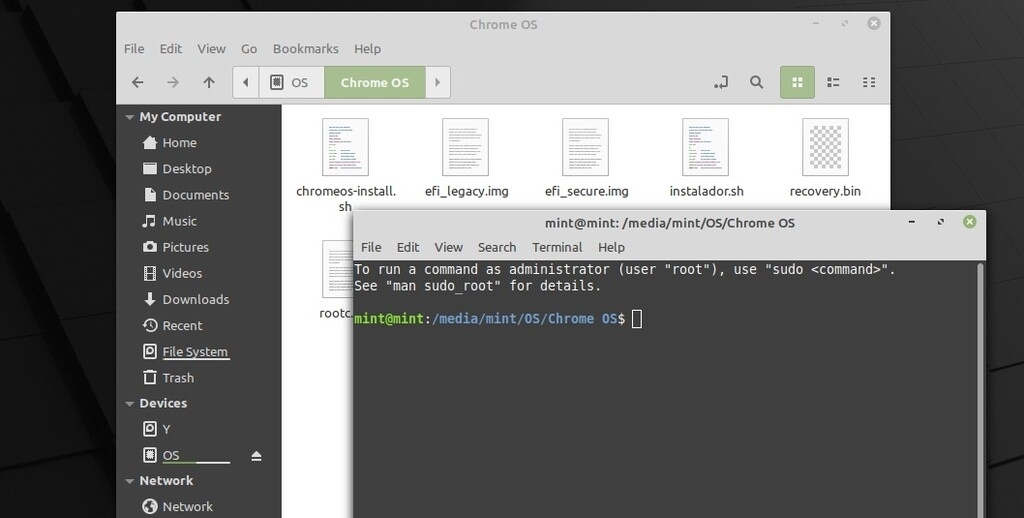
Task: Select the efi_secure.img file
Action: pos(586,158)
